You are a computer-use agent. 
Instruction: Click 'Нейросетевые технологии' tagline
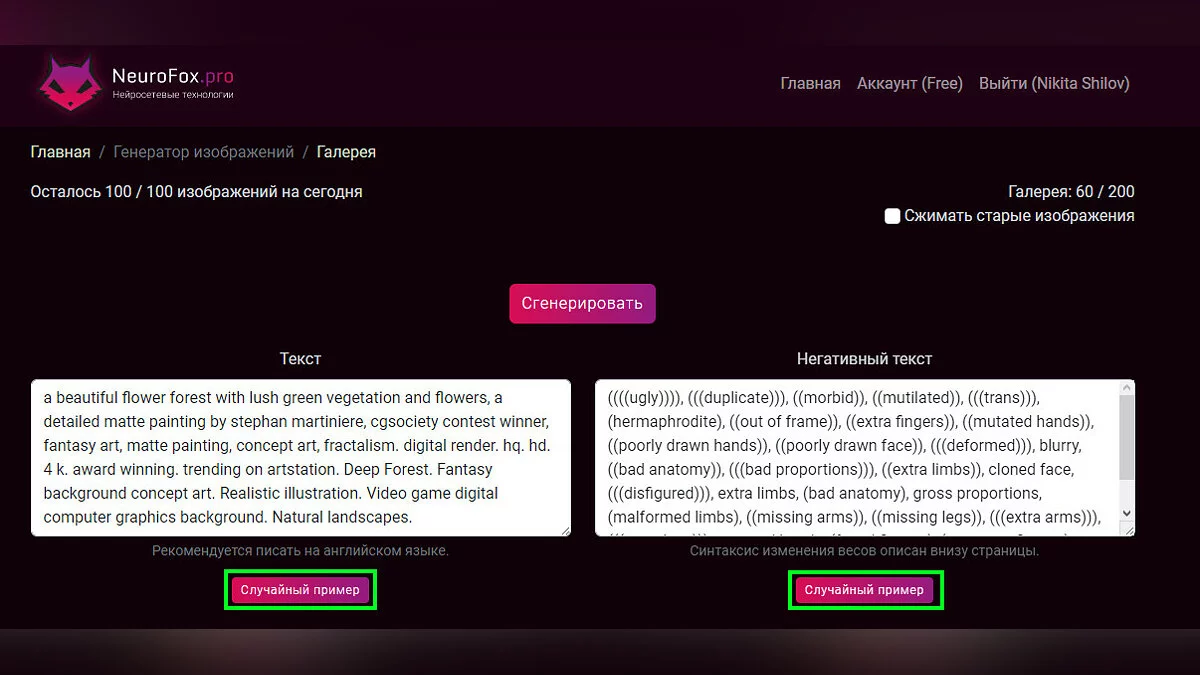click(173, 95)
